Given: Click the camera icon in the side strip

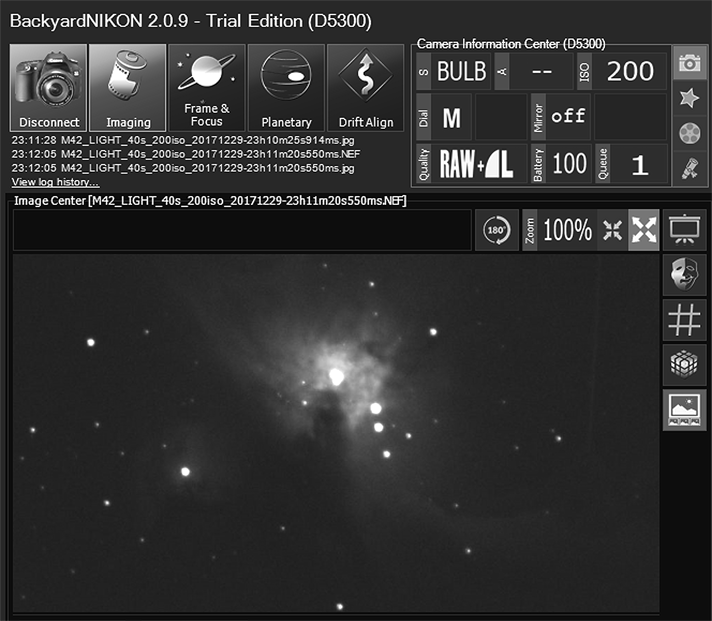Looking at the screenshot, I should click(x=689, y=63).
